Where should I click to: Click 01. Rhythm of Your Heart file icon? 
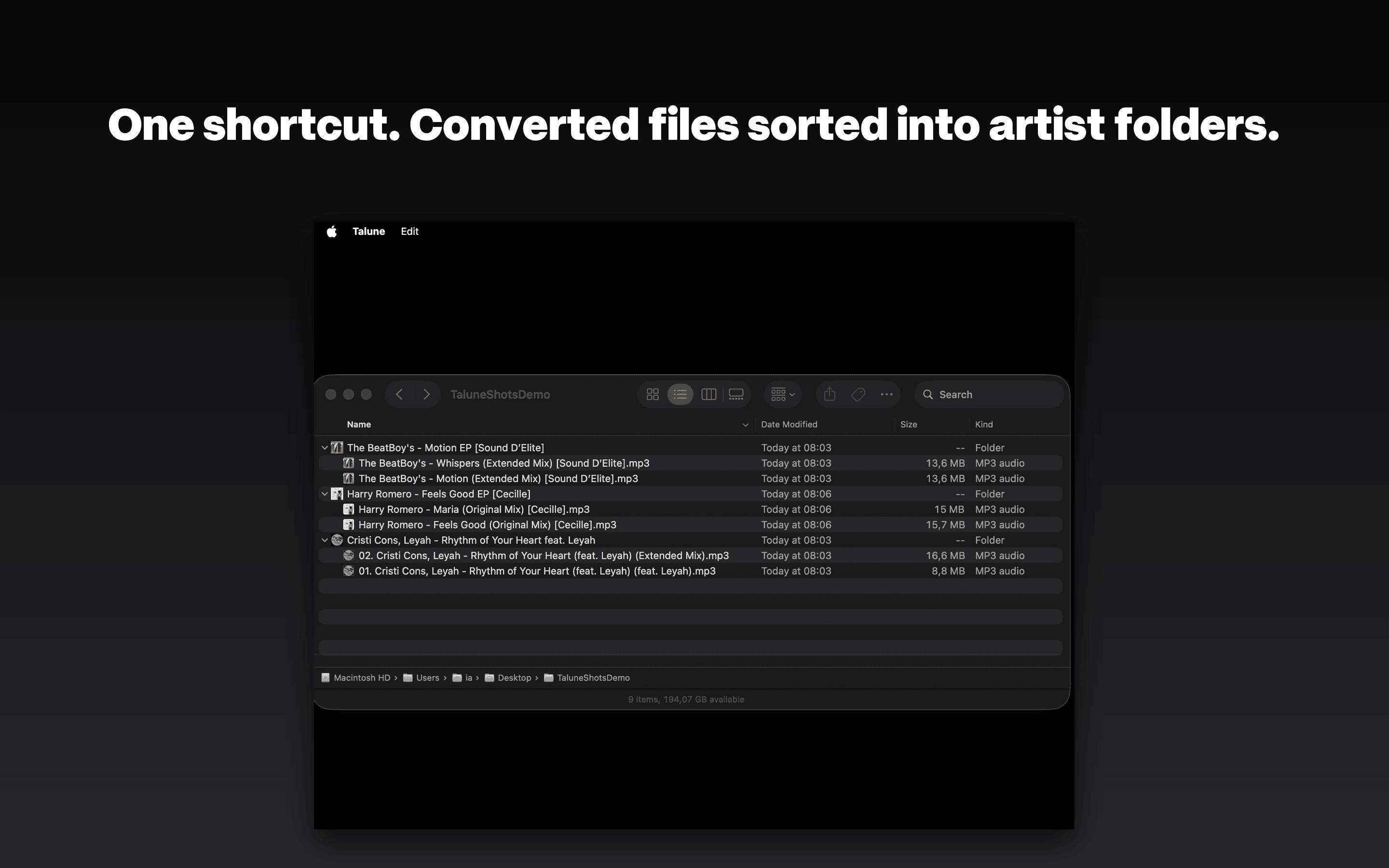348,570
